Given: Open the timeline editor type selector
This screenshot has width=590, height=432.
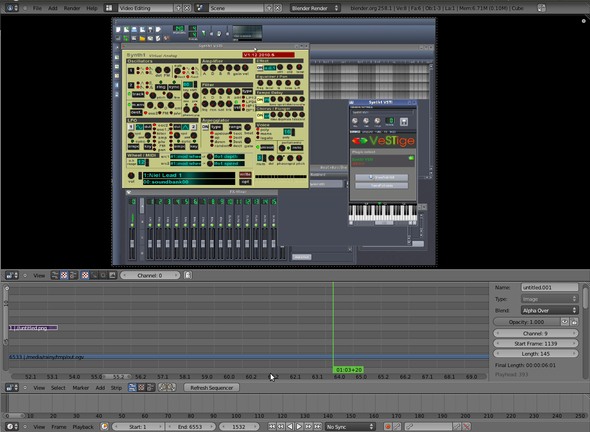Looking at the screenshot, I should point(11,427).
